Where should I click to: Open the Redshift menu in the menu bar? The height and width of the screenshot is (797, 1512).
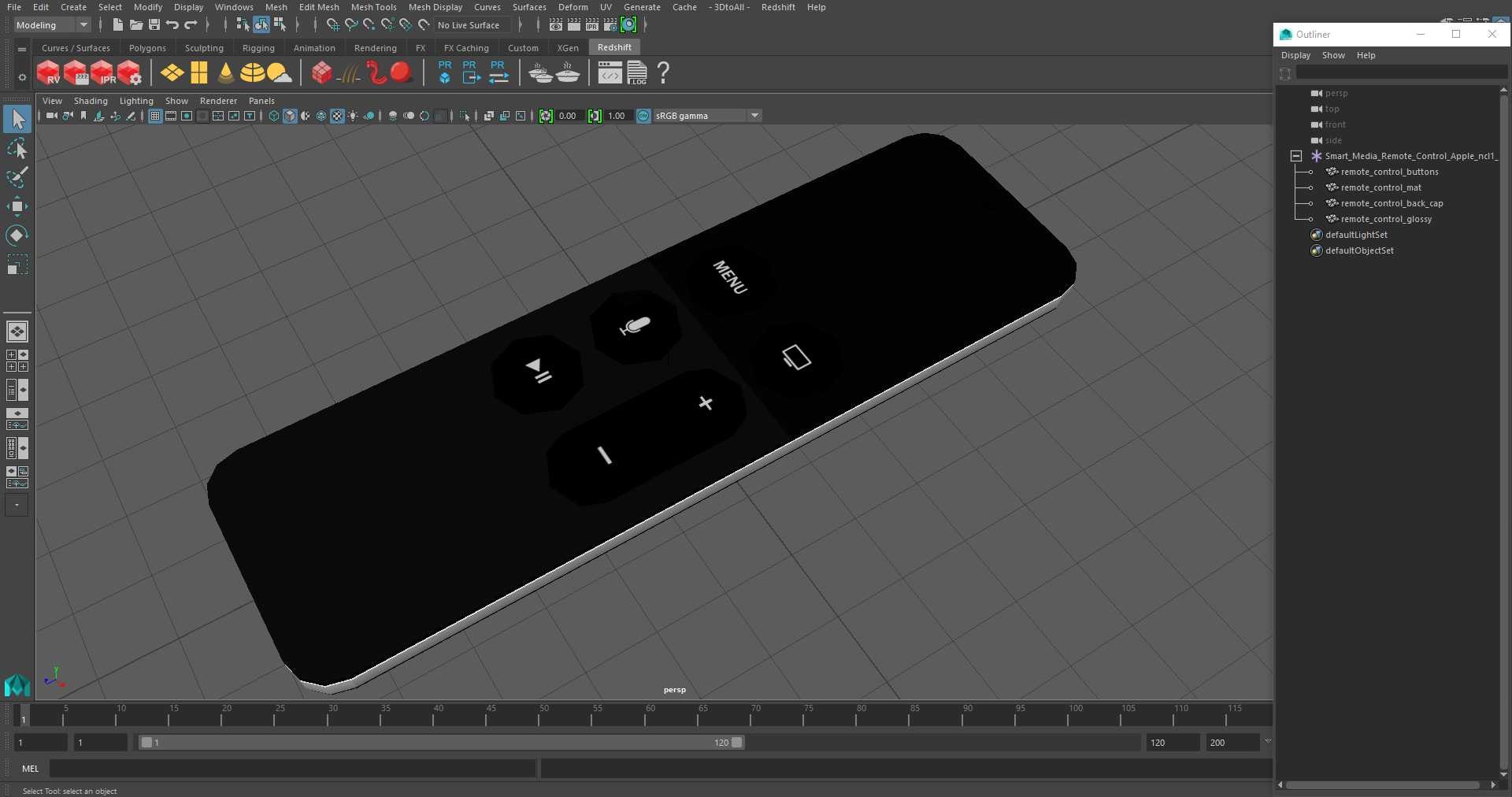778,7
